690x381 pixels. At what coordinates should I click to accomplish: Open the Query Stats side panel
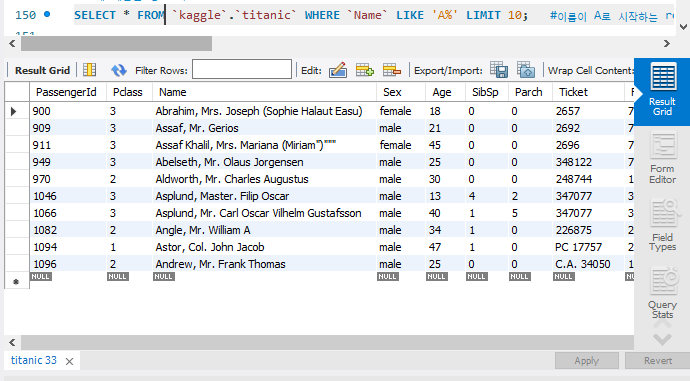[x=662, y=293]
